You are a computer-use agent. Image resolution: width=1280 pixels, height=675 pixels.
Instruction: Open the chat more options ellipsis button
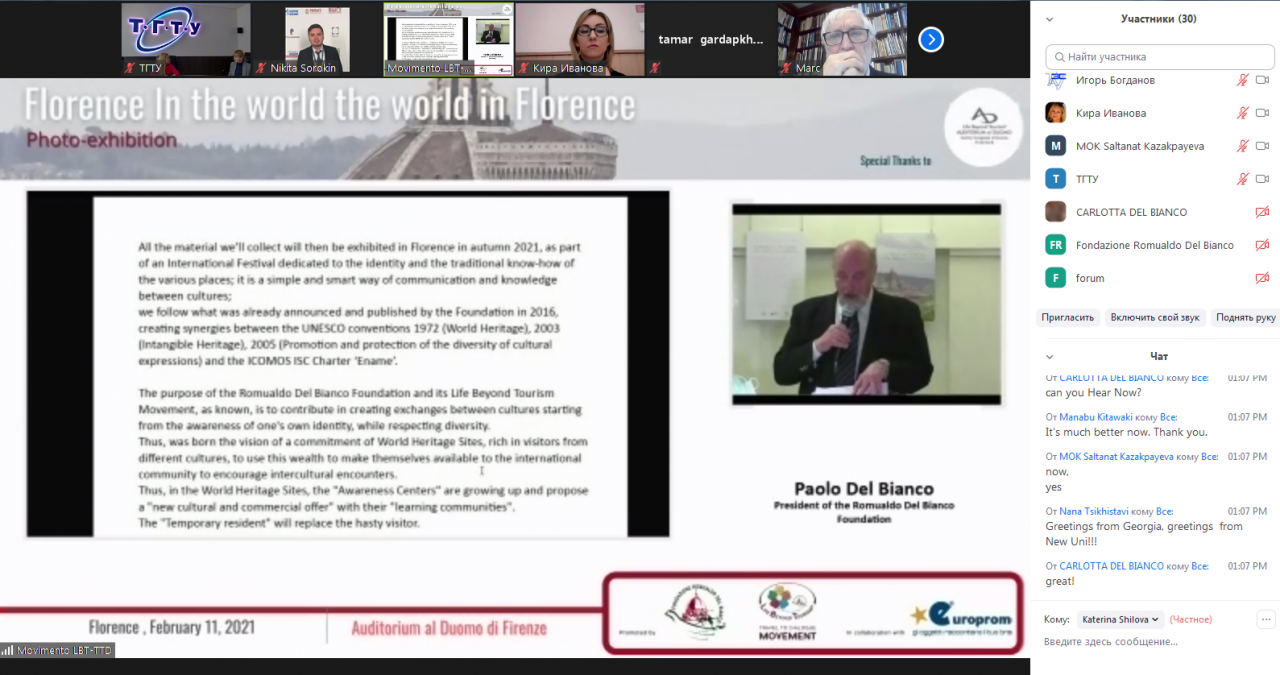coord(1266,619)
